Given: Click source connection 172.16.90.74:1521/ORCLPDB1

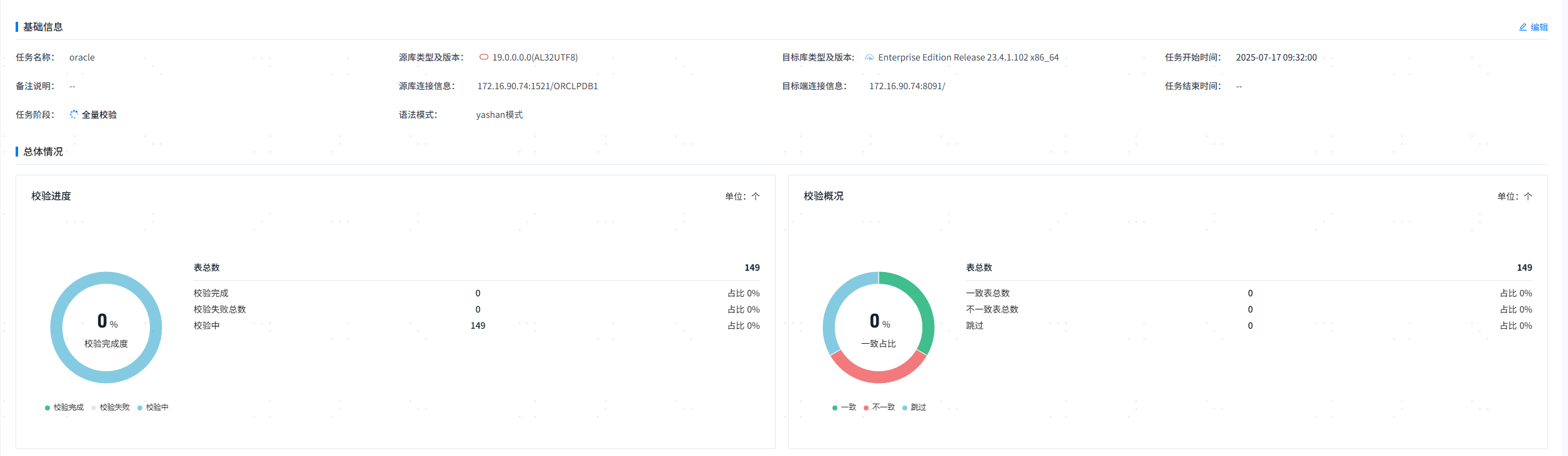Looking at the screenshot, I should tap(538, 86).
